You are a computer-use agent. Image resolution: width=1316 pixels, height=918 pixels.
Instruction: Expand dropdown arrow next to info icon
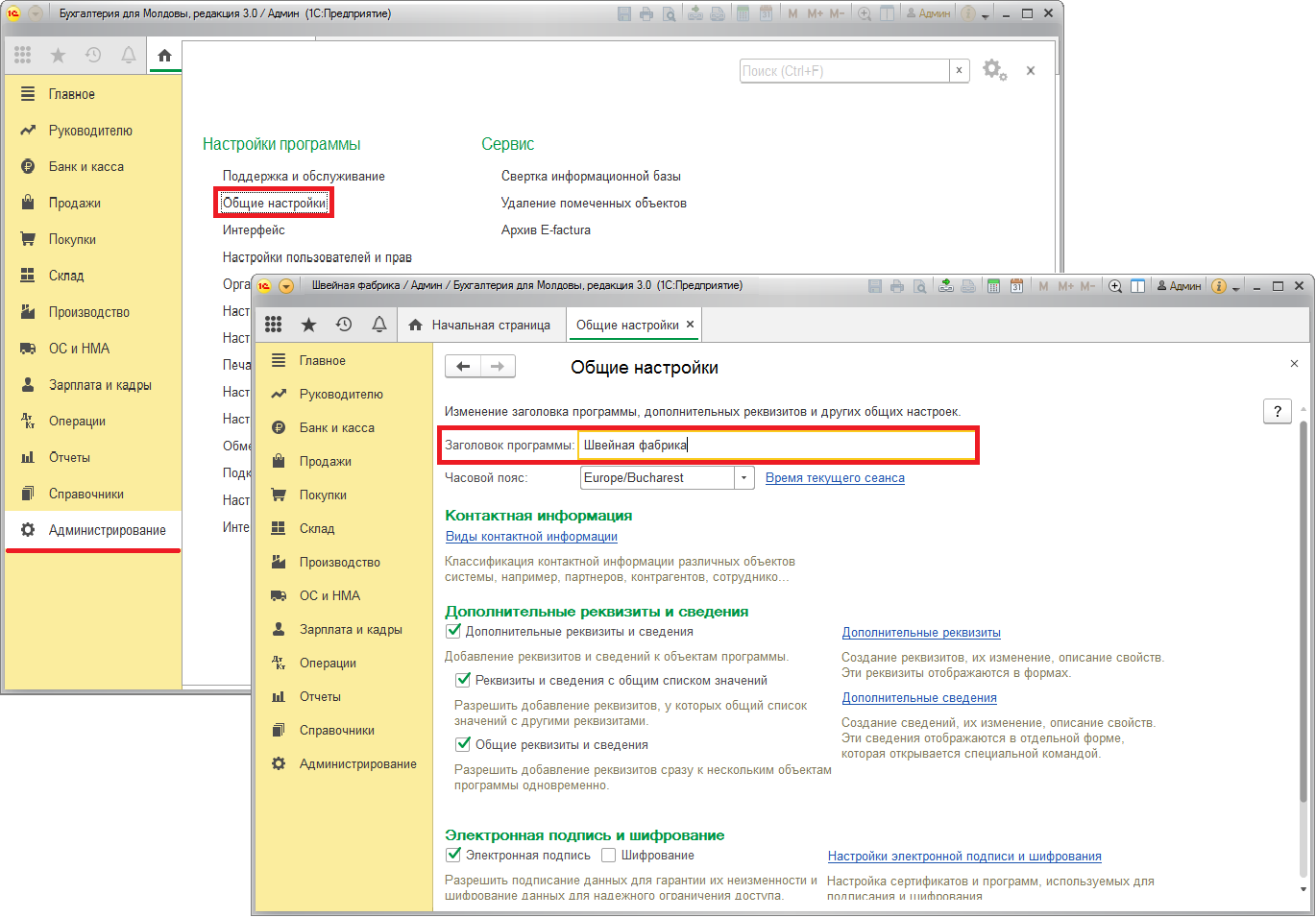pyautogui.click(x=1236, y=287)
